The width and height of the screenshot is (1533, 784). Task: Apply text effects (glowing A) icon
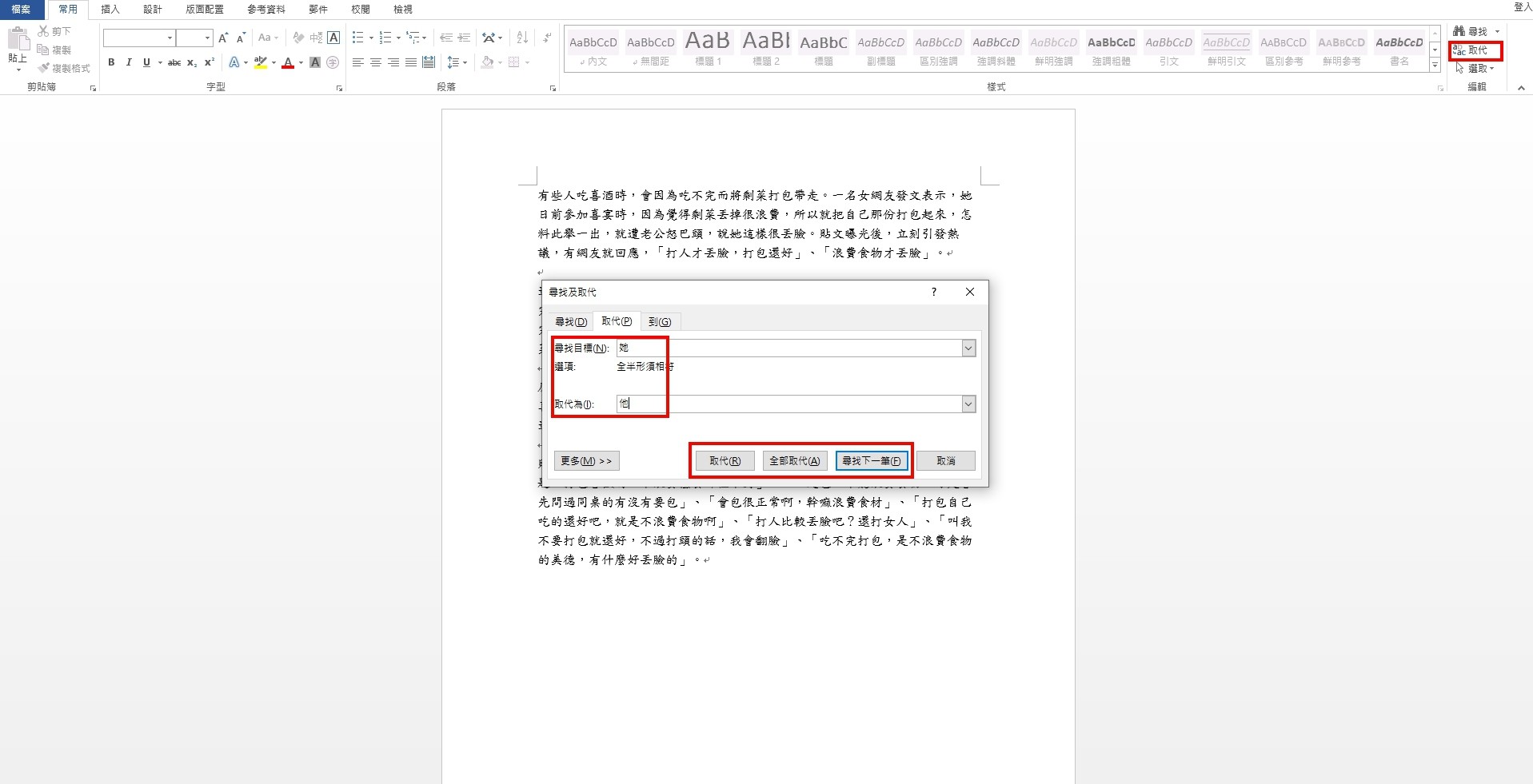point(234,62)
